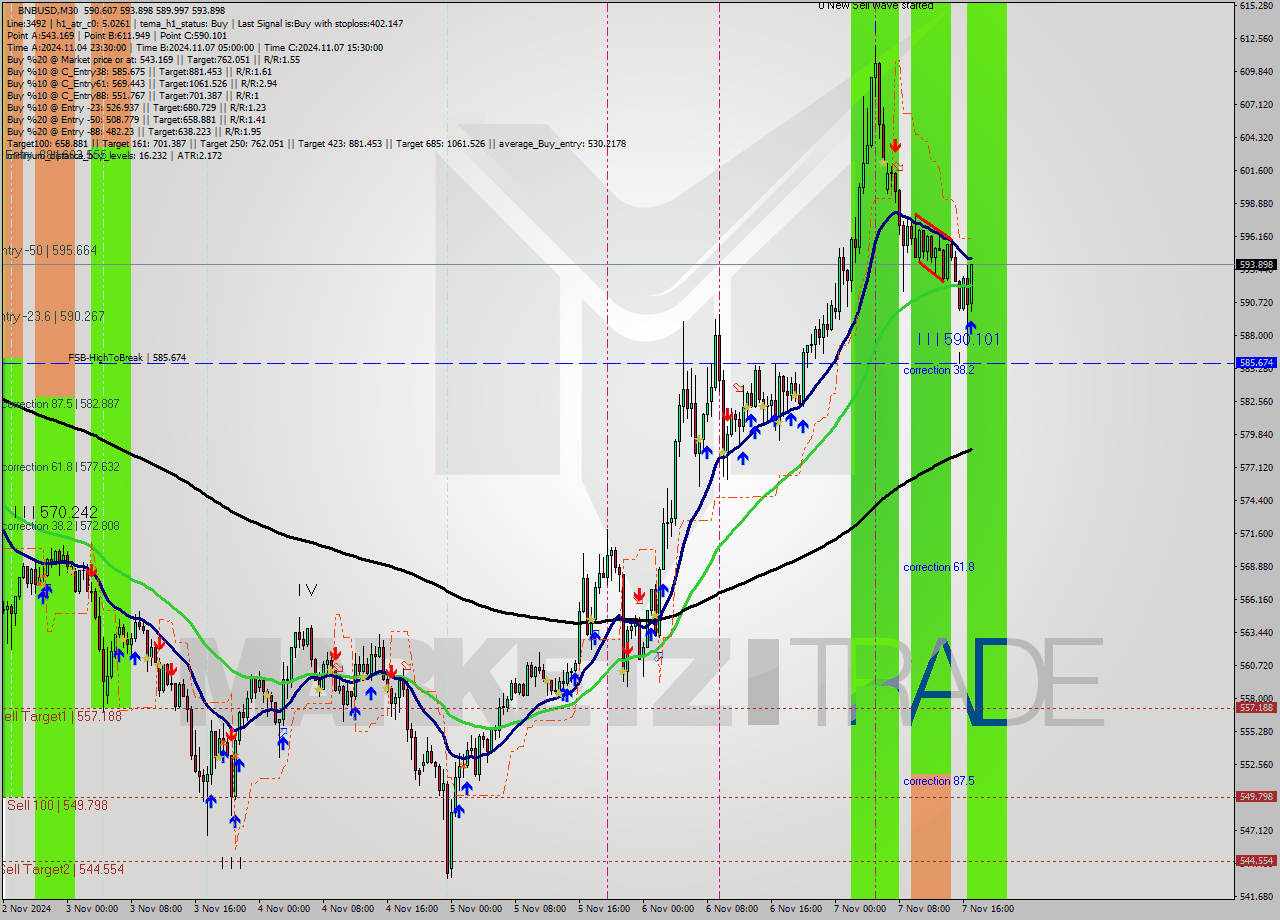This screenshot has height=920, width=1280.
Task: Click the Entry -23.6 590.267 label
Action: [x=52, y=316]
